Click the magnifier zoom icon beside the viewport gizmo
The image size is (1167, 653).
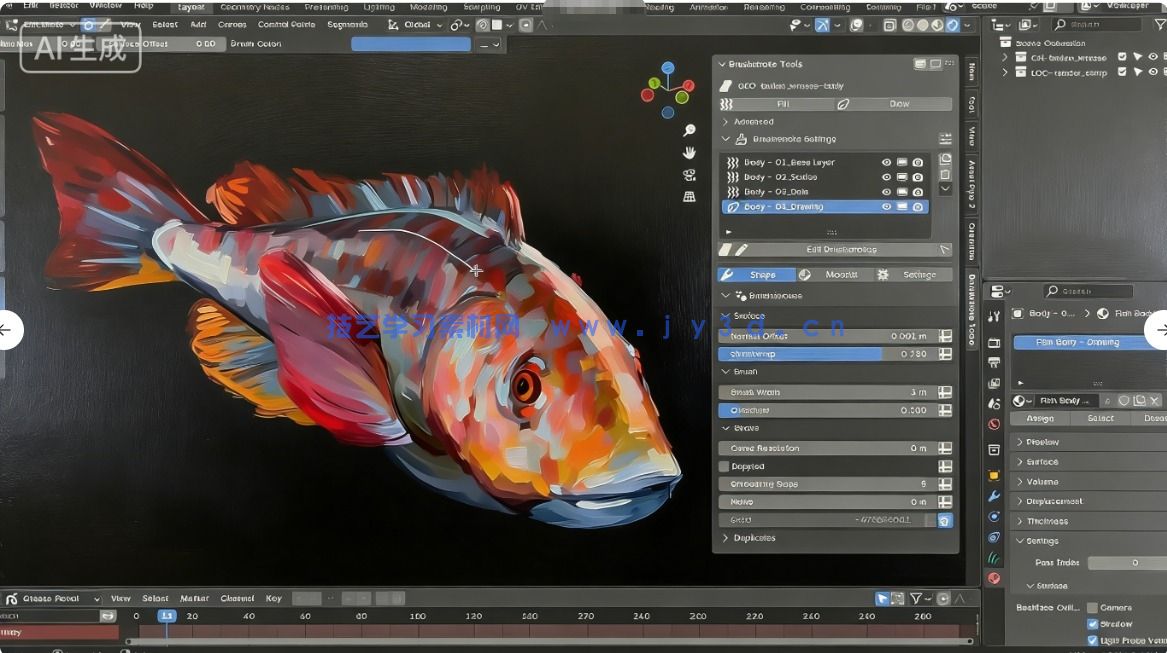689,131
